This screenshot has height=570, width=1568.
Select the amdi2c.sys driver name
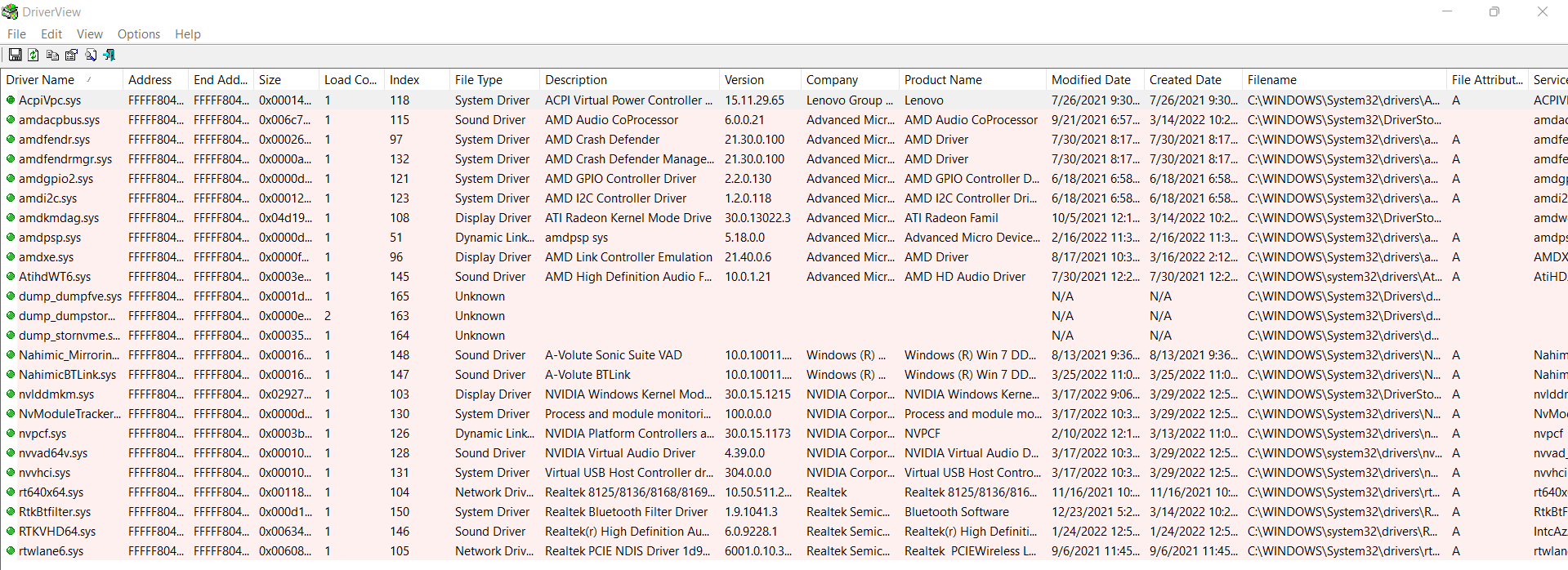click(x=47, y=198)
